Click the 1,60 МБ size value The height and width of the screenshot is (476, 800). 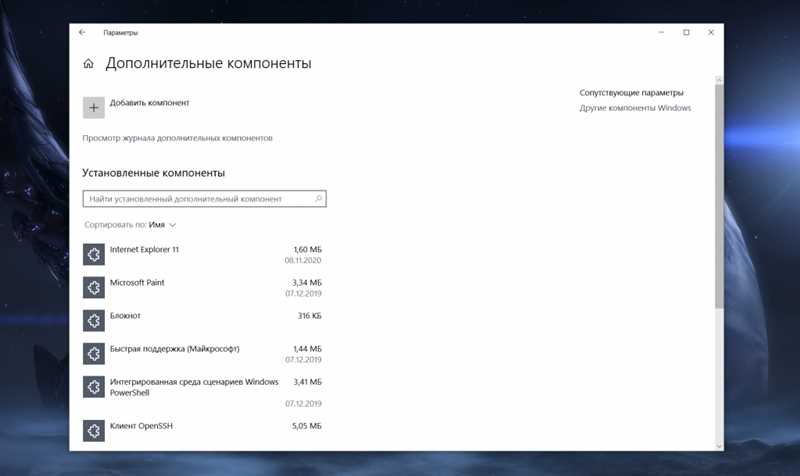pos(308,249)
